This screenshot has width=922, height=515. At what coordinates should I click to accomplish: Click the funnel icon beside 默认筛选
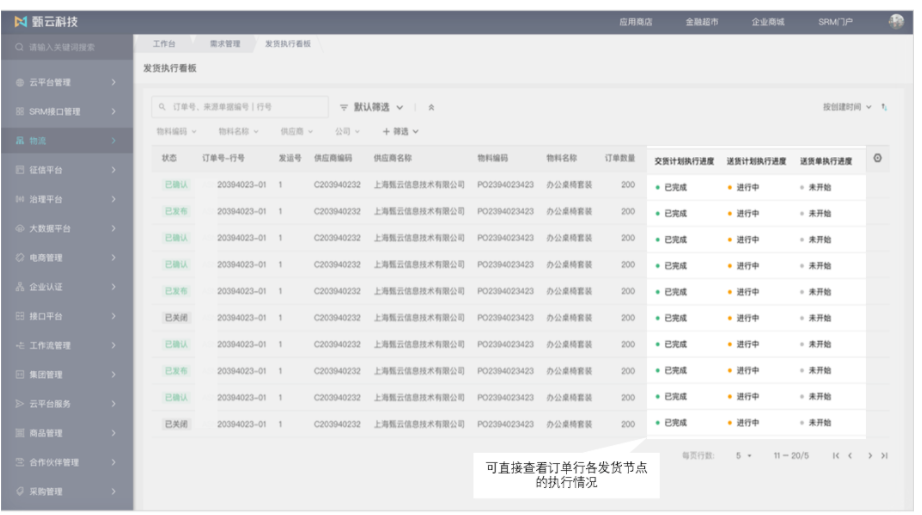[344, 108]
